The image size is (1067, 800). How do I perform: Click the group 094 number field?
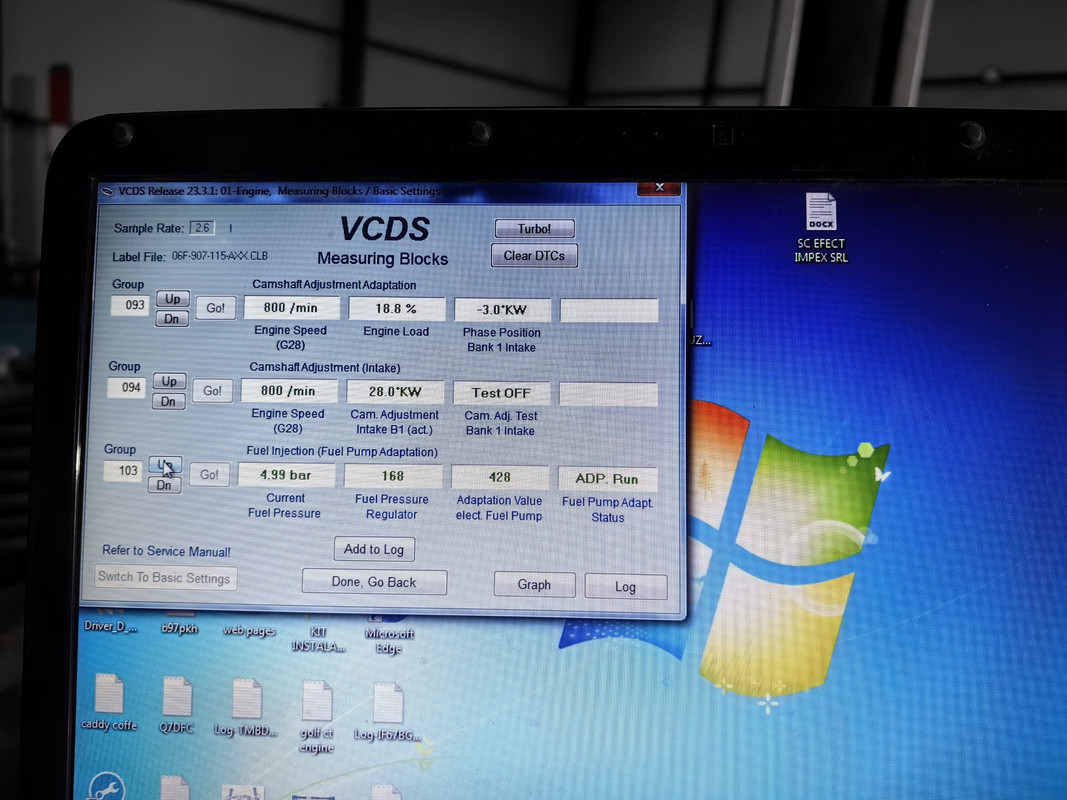point(127,388)
